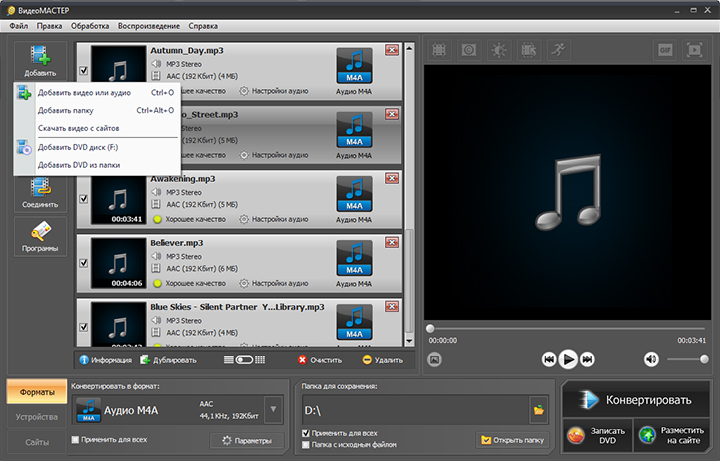Screen dimensions: 720x461
Task: Open Настройки аудио for Awakening.mp3
Action: 274,219
